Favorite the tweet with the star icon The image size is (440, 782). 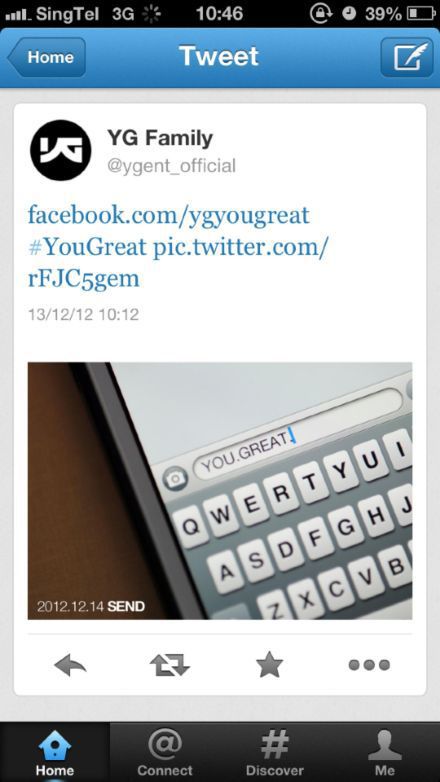click(269, 664)
